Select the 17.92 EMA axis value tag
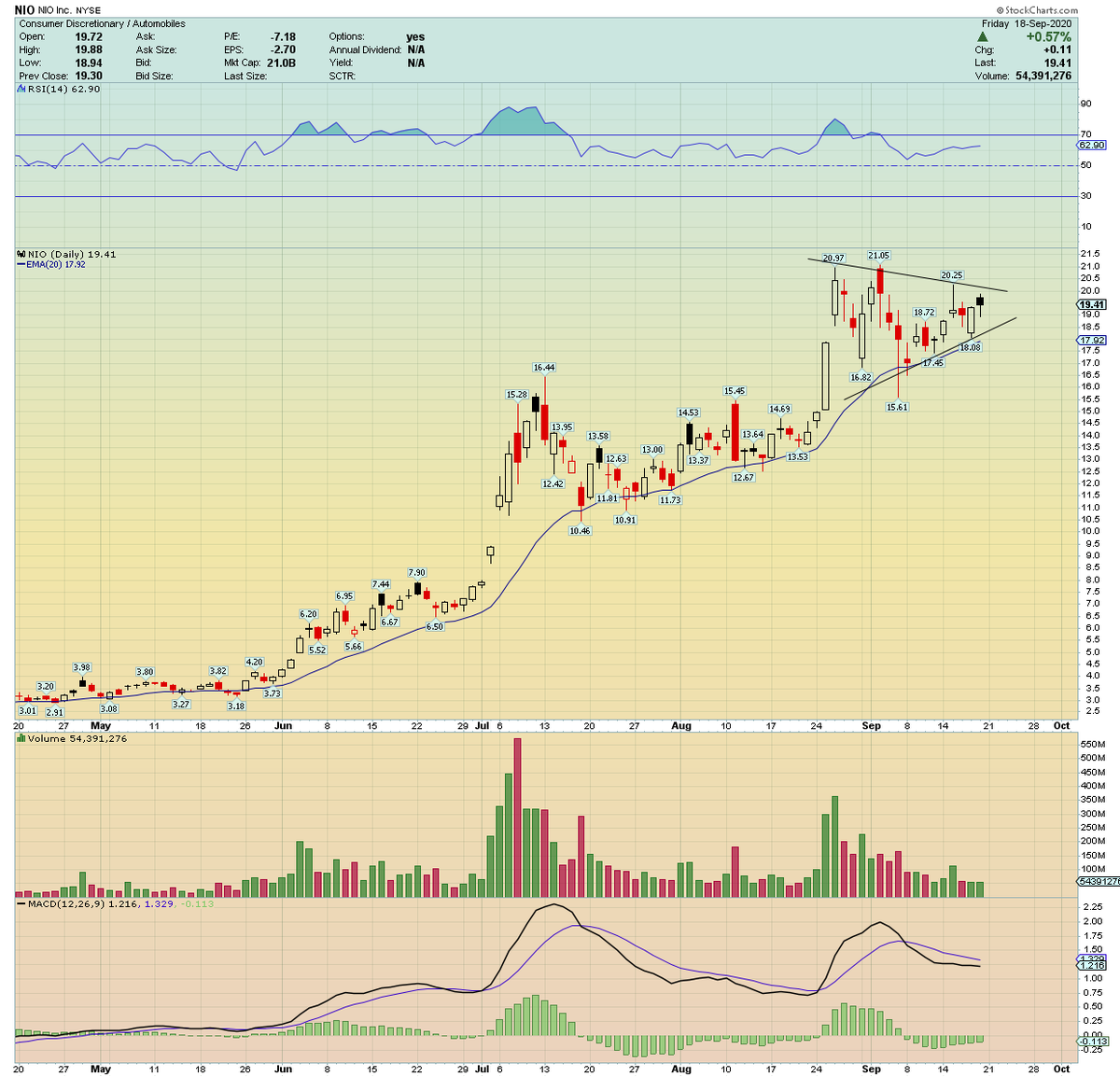 click(x=1091, y=341)
